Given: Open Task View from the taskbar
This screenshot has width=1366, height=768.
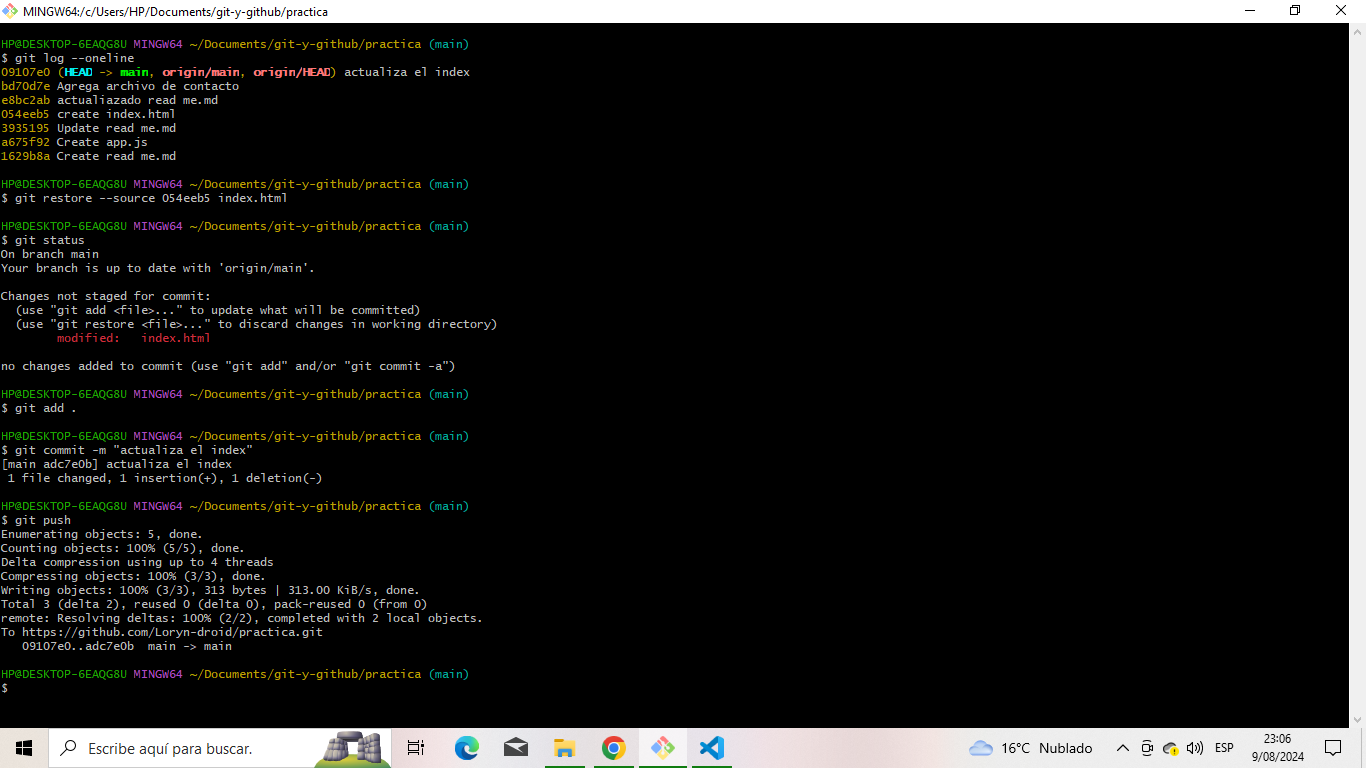Looking at the screenshot, I should click(x=416, y=748).
